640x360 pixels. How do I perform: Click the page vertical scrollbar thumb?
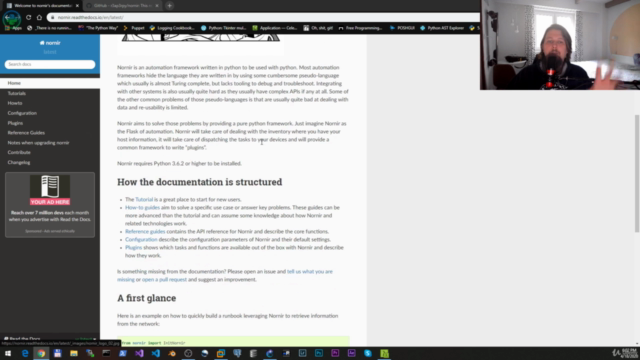[x=637, y=173]
